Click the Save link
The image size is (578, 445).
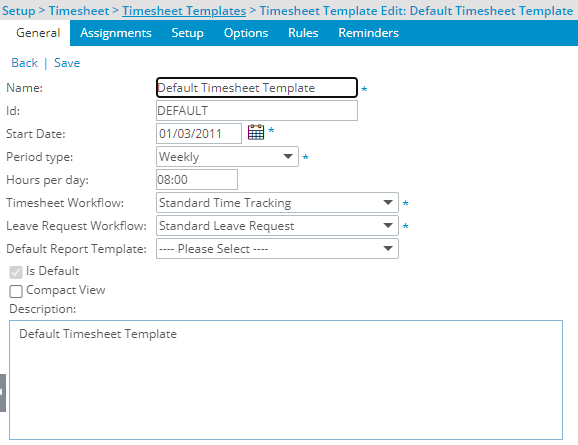point(67,63)
